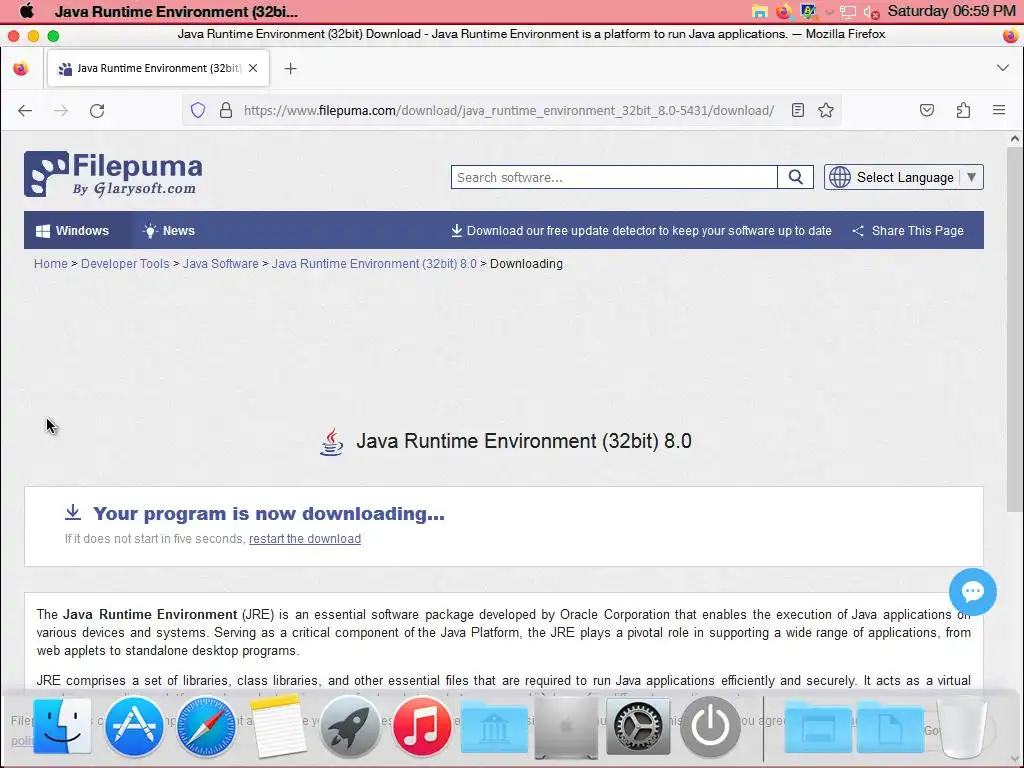
Task: Close the Java Runtime Environment tab
Action: (x=253, y=68)
